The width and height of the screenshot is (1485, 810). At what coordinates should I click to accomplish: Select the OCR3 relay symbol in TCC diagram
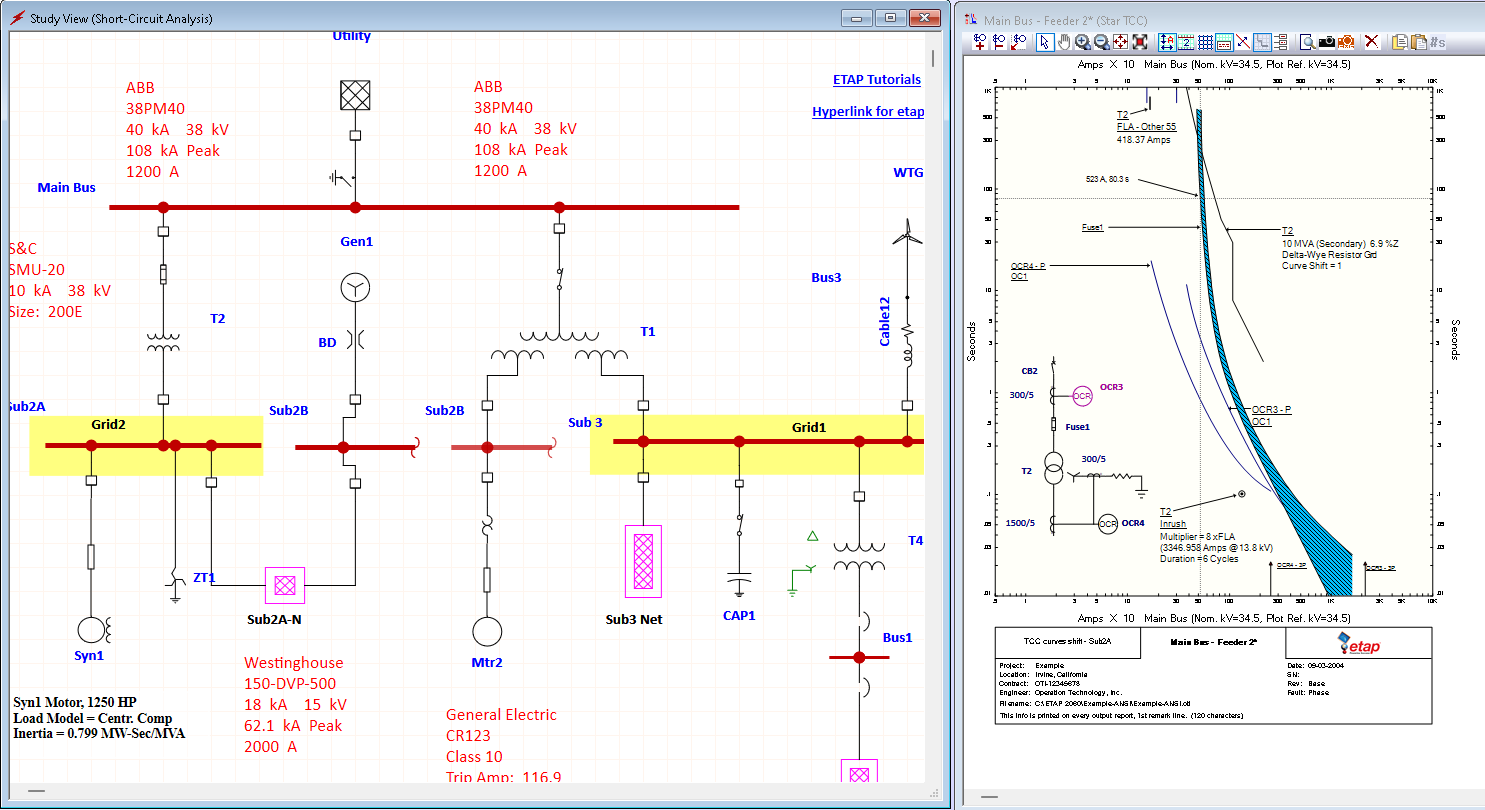(x=1082, y=396)
